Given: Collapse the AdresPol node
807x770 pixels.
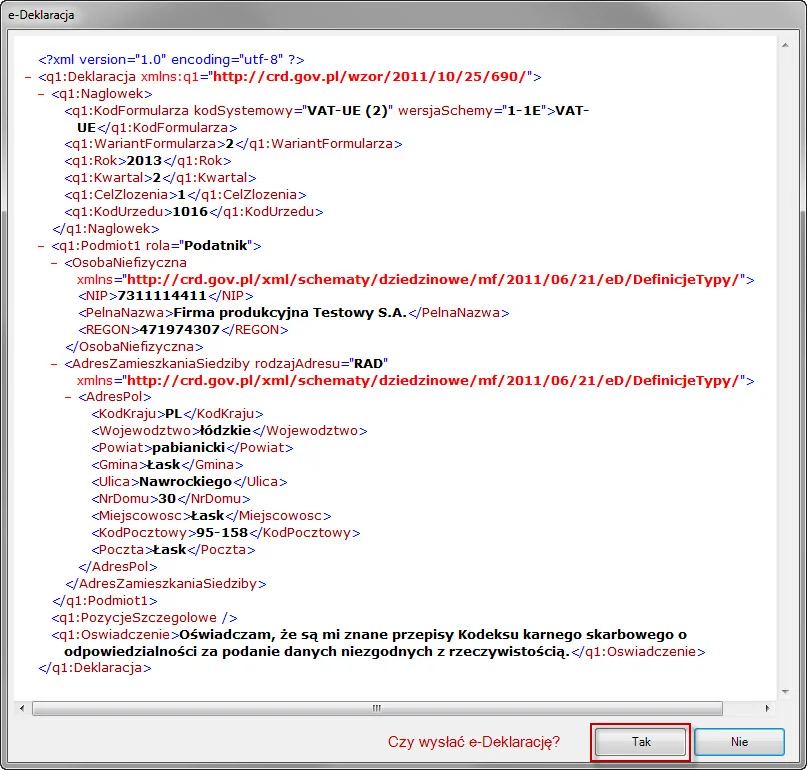Looking at the screenshot, I should [67, 397].
